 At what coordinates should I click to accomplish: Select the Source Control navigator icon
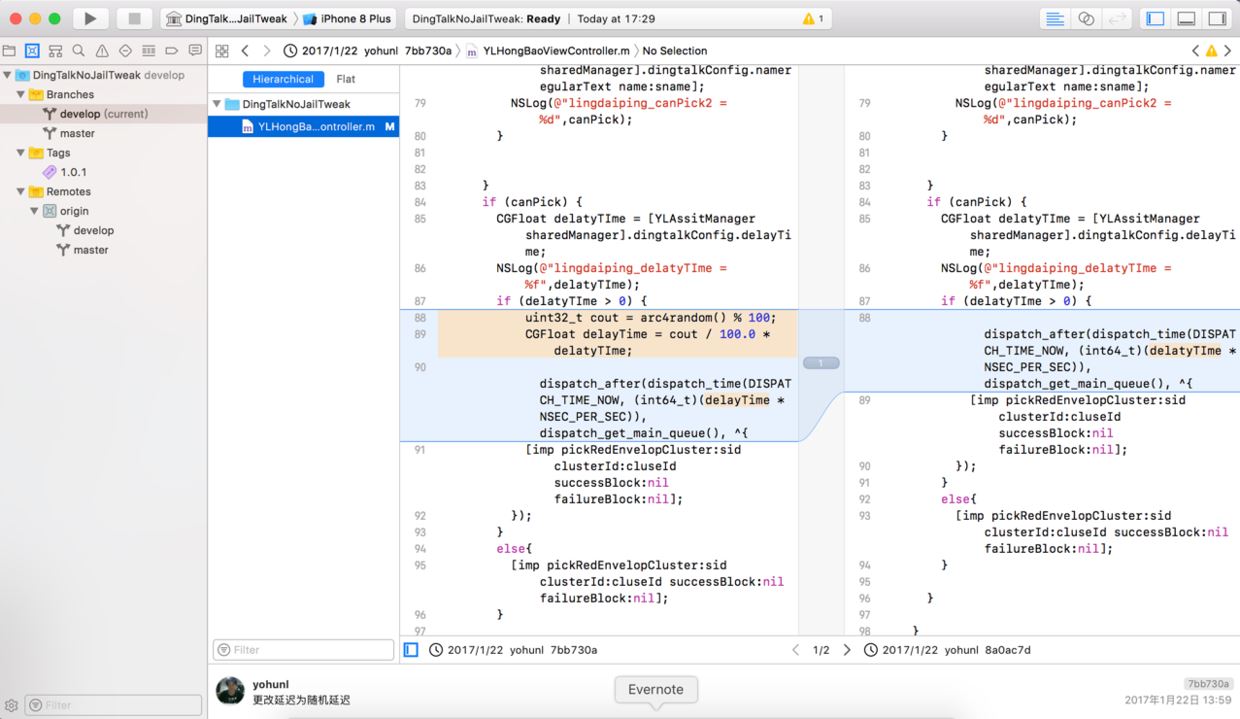tap(32, 50)
